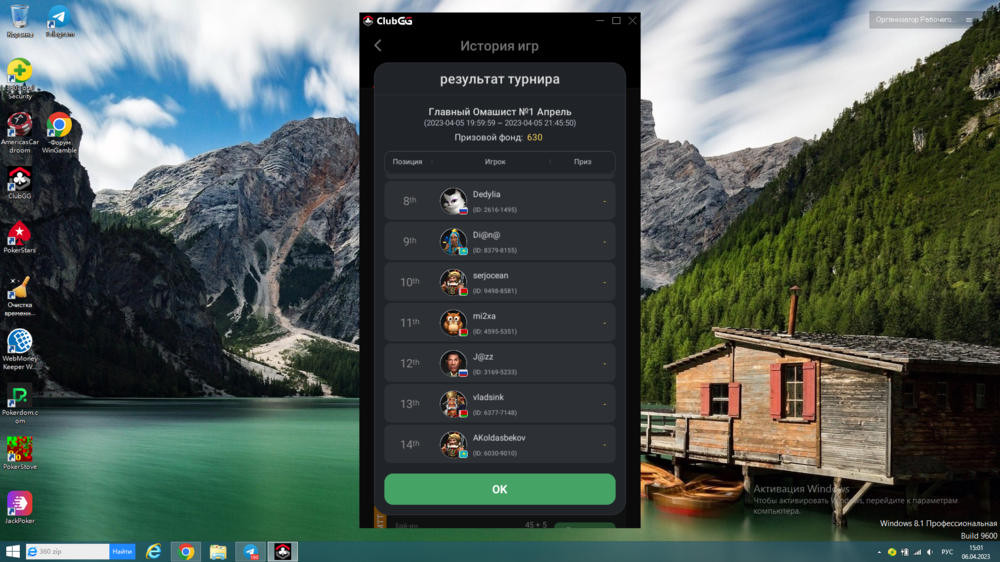Screen dimensions: 1000x562
Task: Click the Найти search button
Action: pyautogui.click(x=122, y=552)
